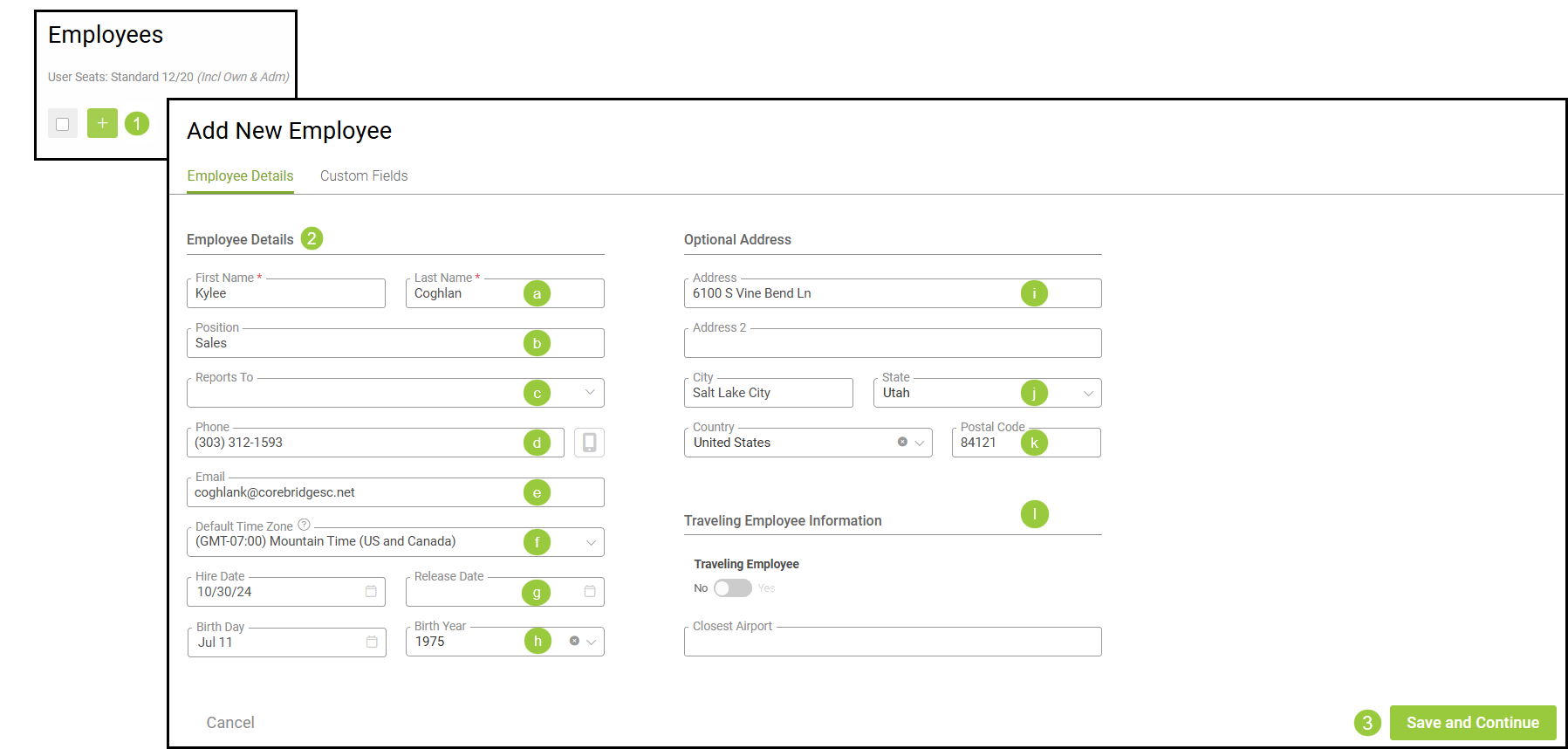The height and width of the screenshot is (749, 1568).
Task: Click the Last Name field
Action: 505,293
